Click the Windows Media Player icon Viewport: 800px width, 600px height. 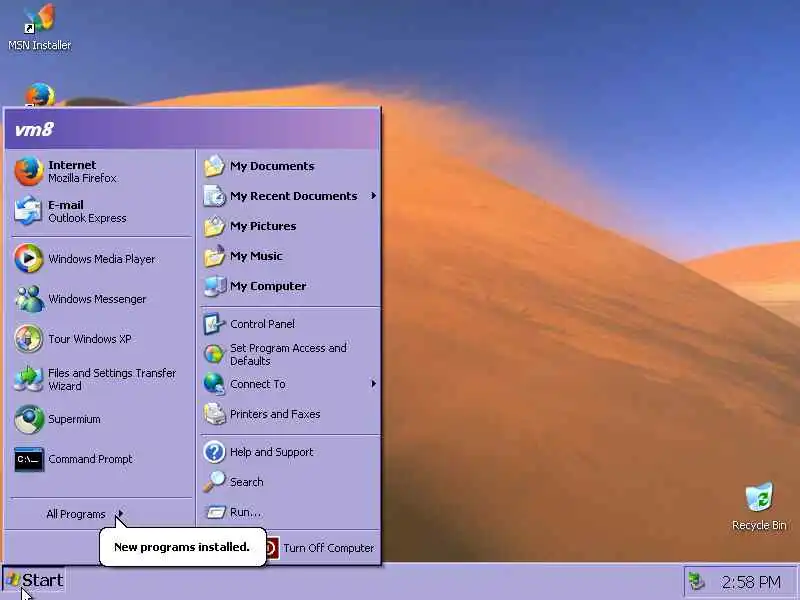point(29,258)
